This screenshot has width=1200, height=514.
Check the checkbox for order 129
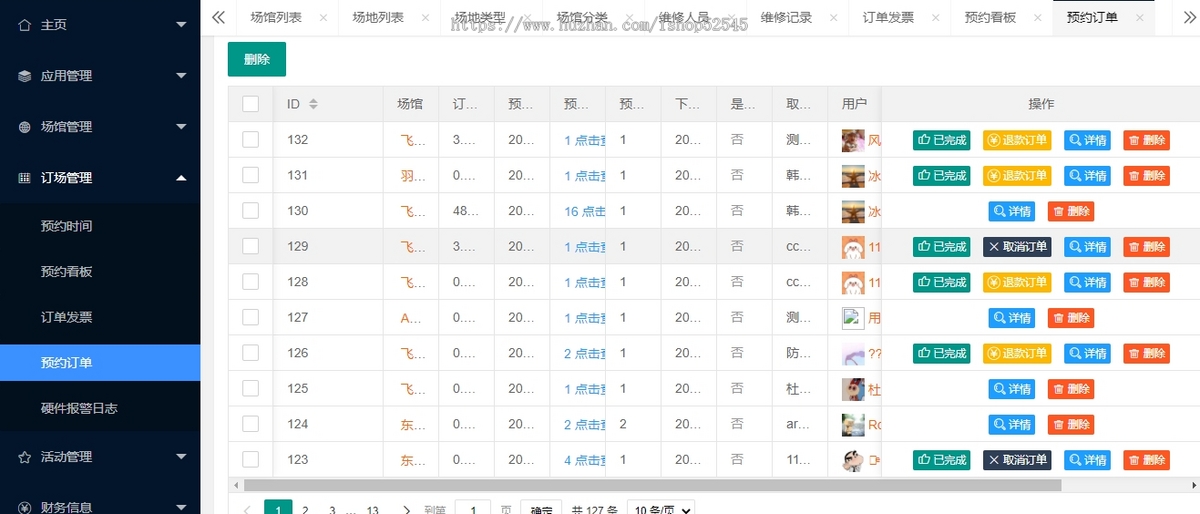250,246
